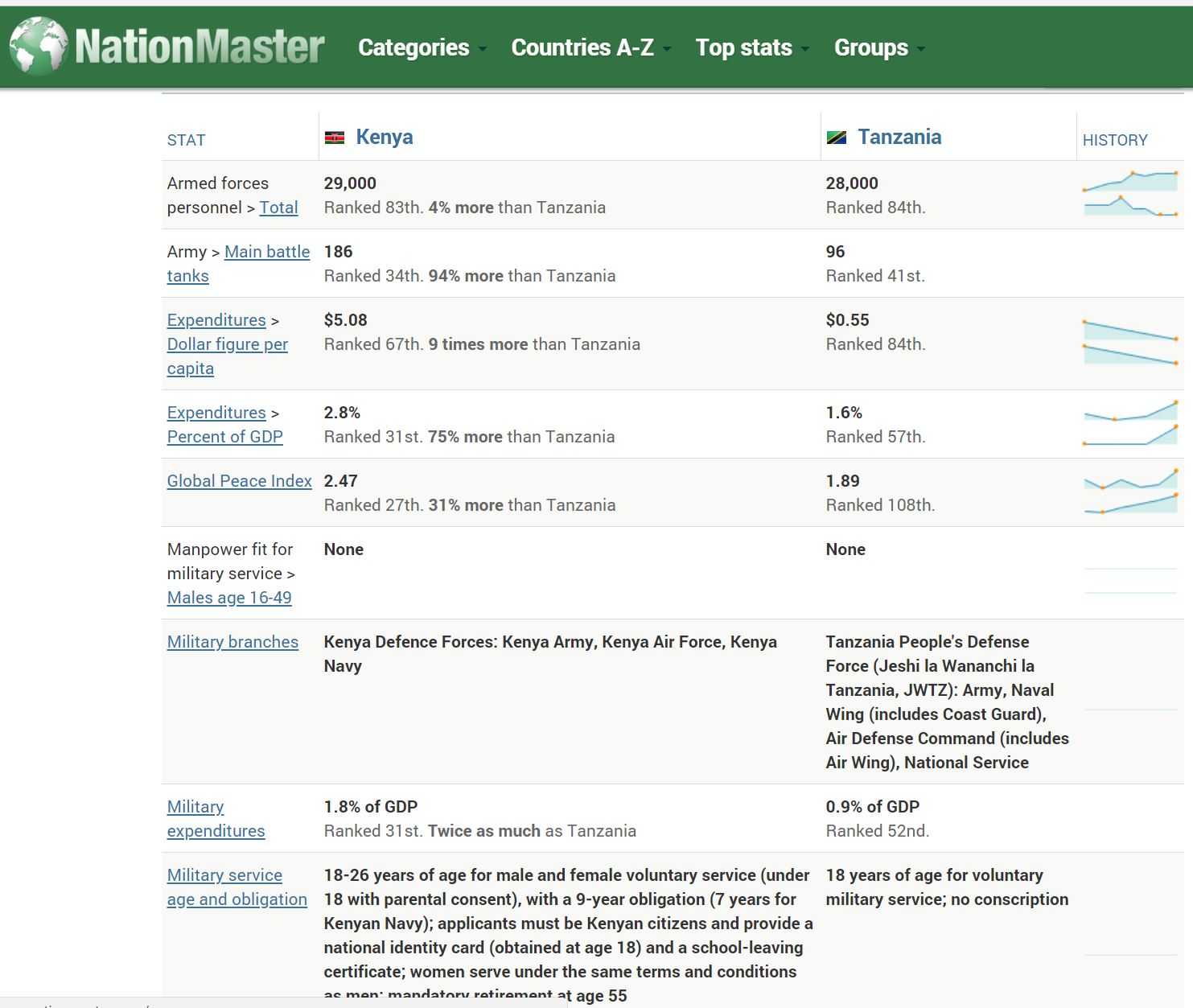Select Kenya's 2.47 Global Peace Index value
Screen dimensions: 1193x1008
pyautogui.click(x=340, y=481)
